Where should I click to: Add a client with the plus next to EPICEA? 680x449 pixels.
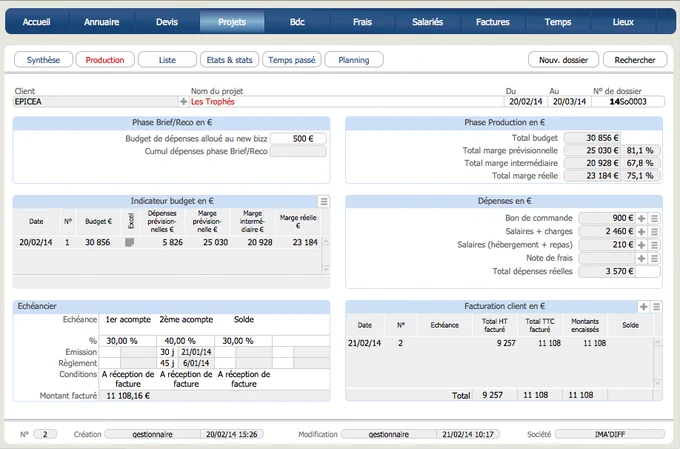point(183,102)
